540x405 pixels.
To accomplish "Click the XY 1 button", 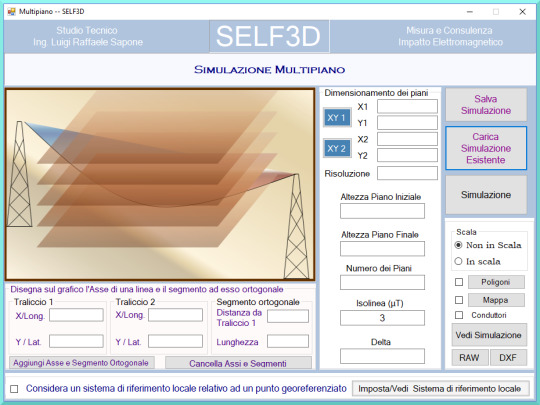I will pos(337,118).
